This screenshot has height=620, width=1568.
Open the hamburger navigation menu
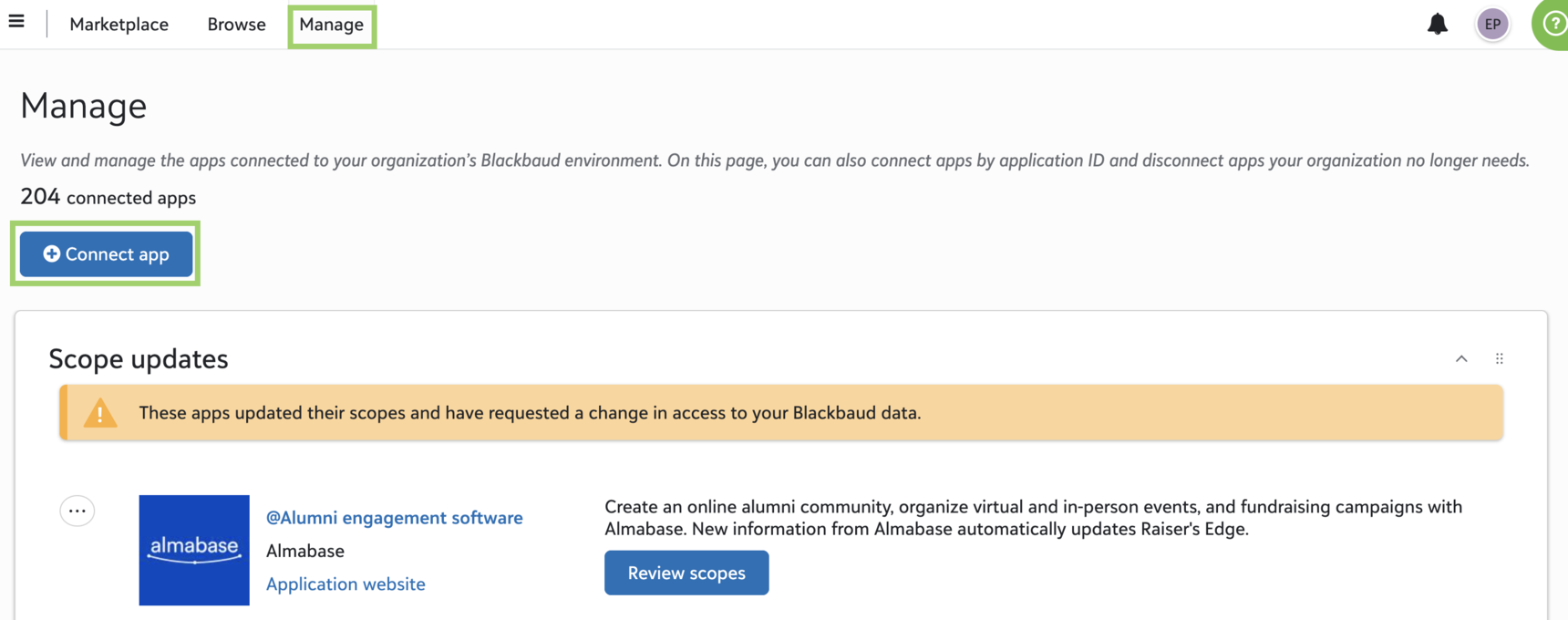pyautogui.click(x=16, y=21)
